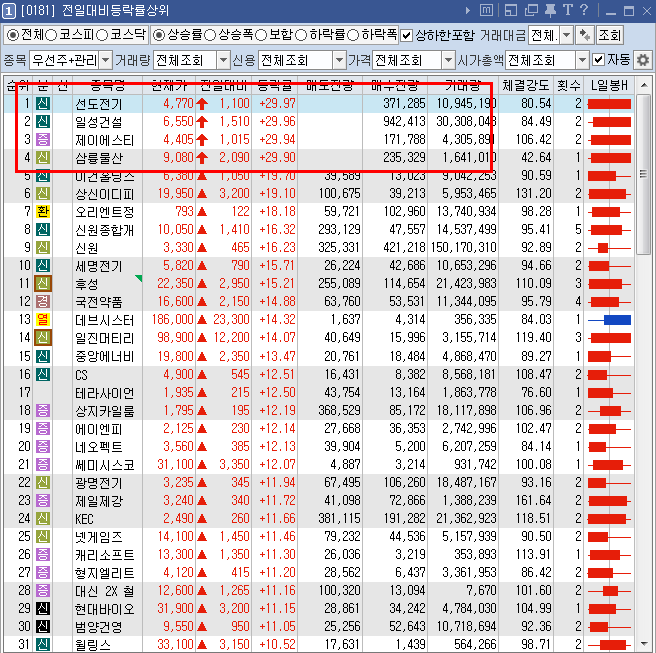This screenshot has width=656, height=653.
Task: Select the 하락률 radio button
Action: [301, 35]
